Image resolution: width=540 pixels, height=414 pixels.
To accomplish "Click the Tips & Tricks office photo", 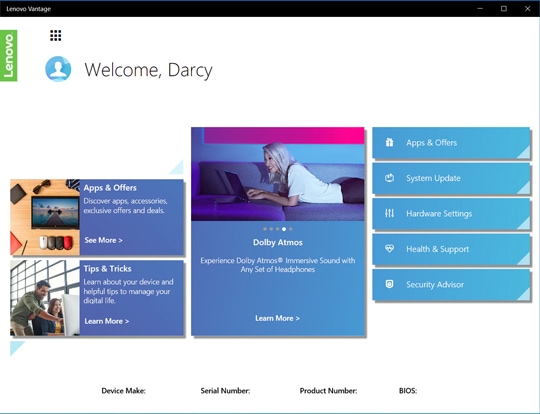I will pos(45,298).
